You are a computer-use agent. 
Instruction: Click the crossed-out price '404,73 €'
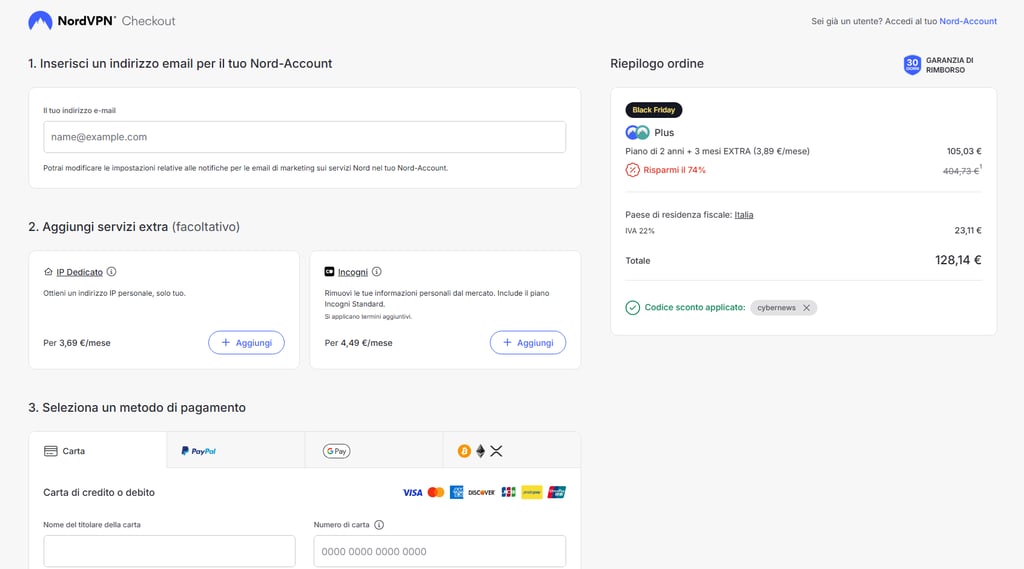coord(961,171)
